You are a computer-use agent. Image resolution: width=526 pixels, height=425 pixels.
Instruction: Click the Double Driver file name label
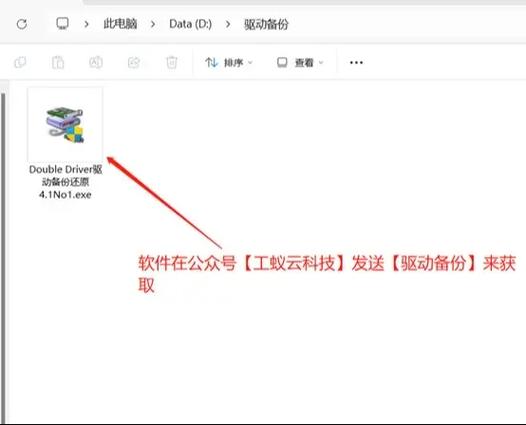click(x=65, y=182)
